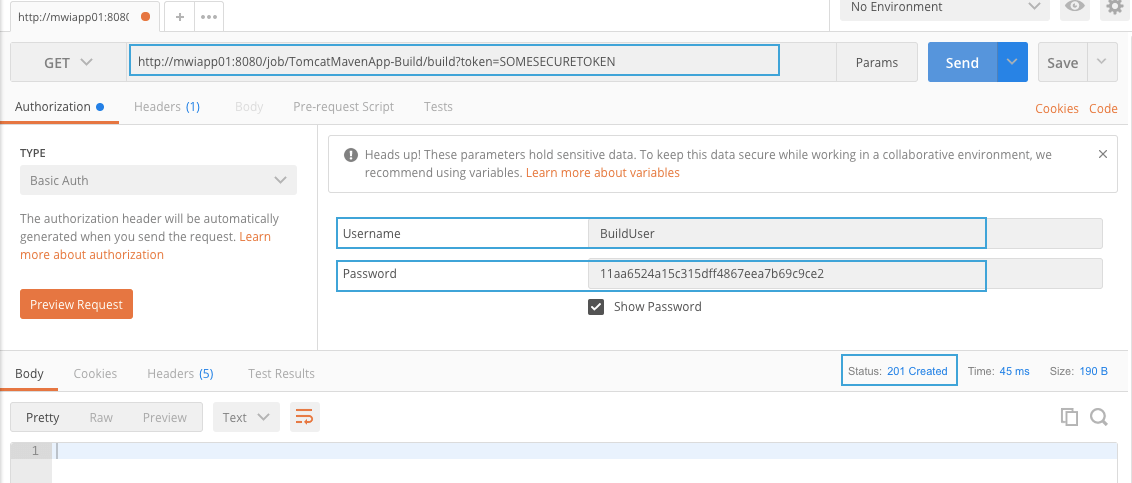
Task: Open tab options three-dots menu
Action: tap(209, 17)
